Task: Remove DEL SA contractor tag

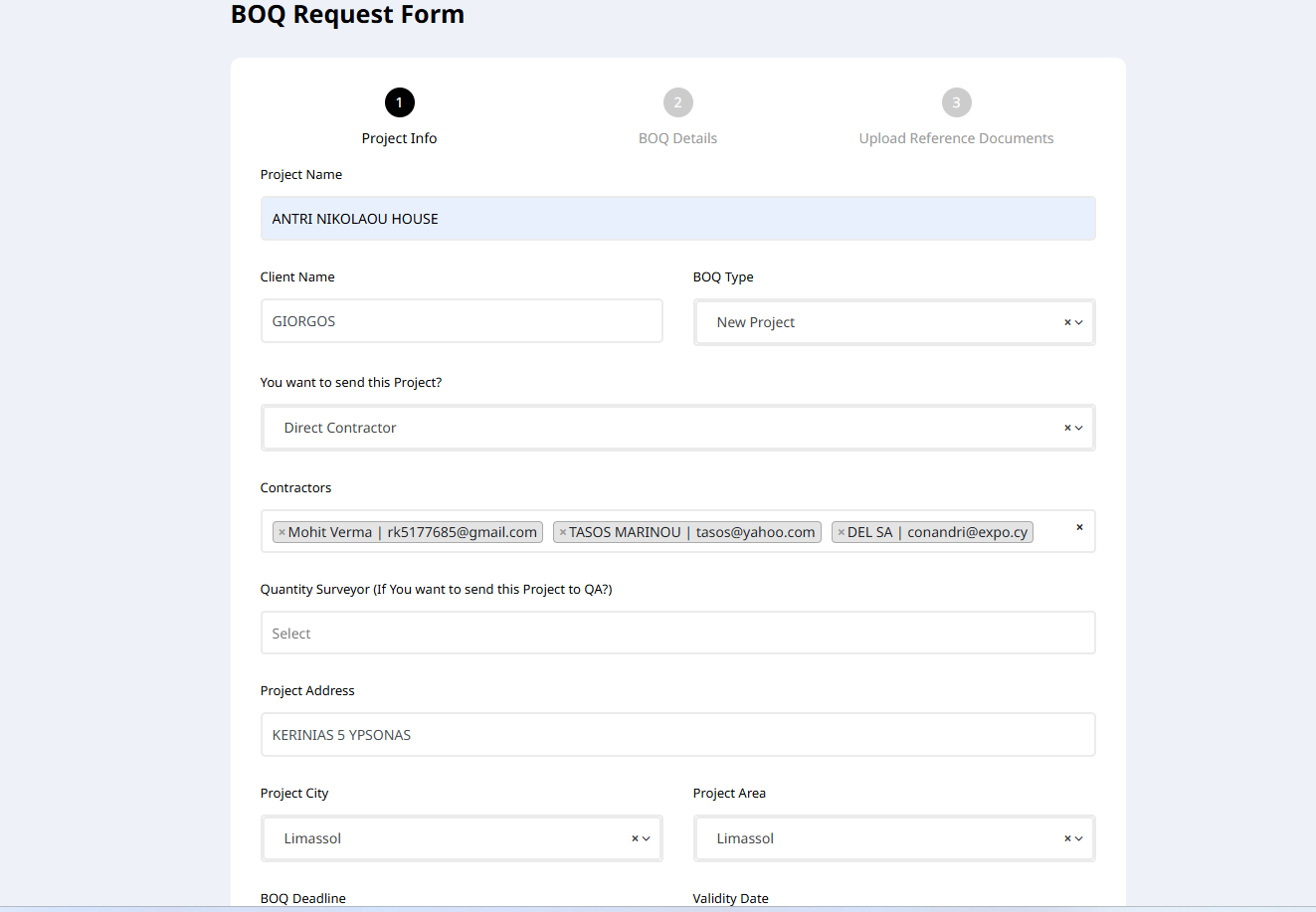Action: point(841,532)
